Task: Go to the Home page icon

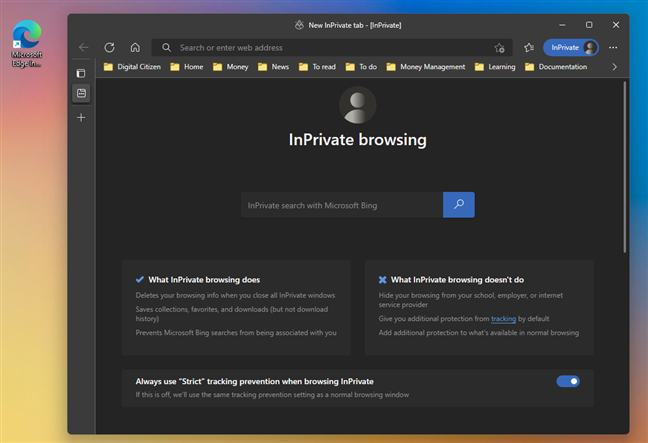Action: point(135,48)
